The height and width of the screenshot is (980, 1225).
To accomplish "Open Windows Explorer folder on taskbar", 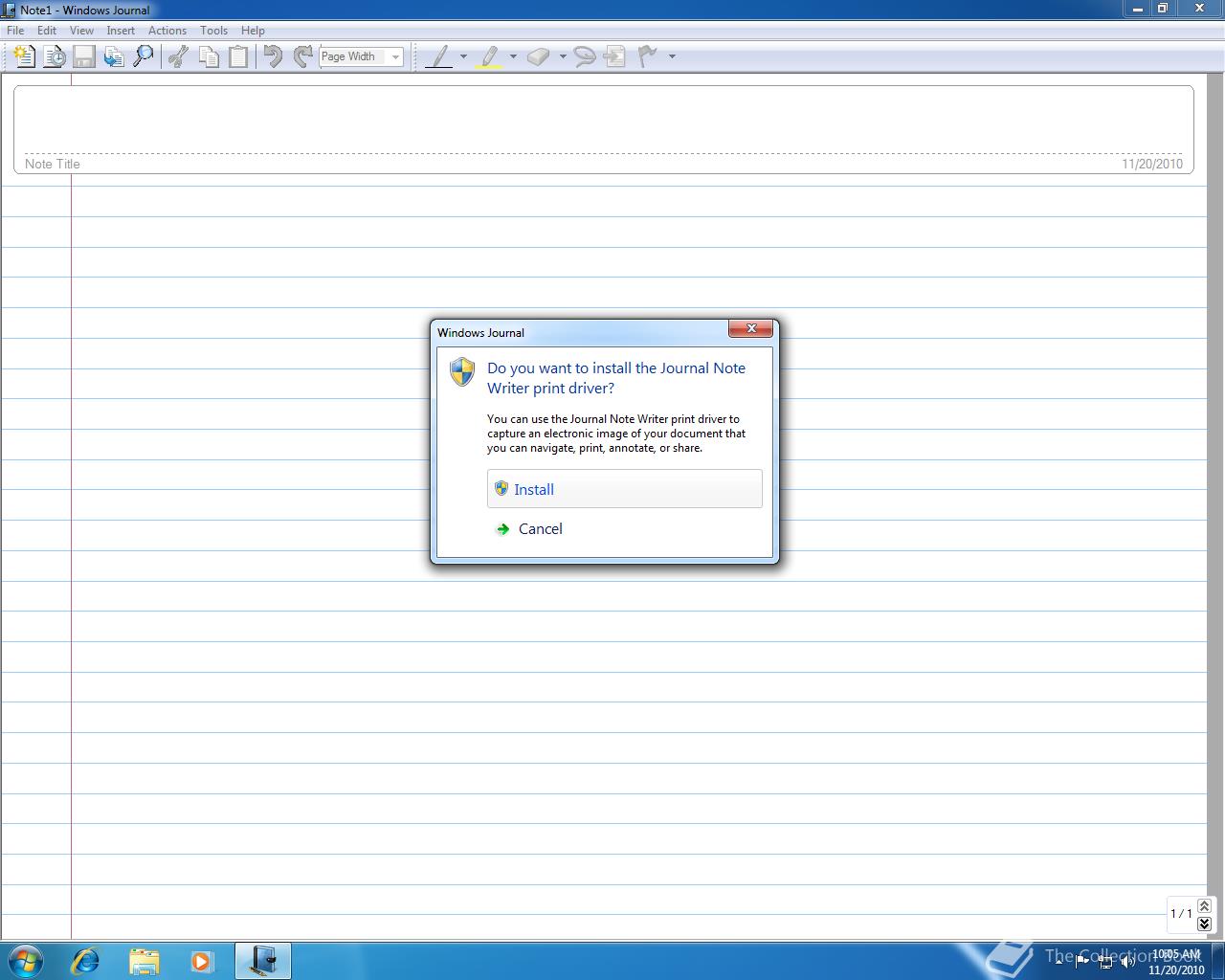I will [144, 960].
